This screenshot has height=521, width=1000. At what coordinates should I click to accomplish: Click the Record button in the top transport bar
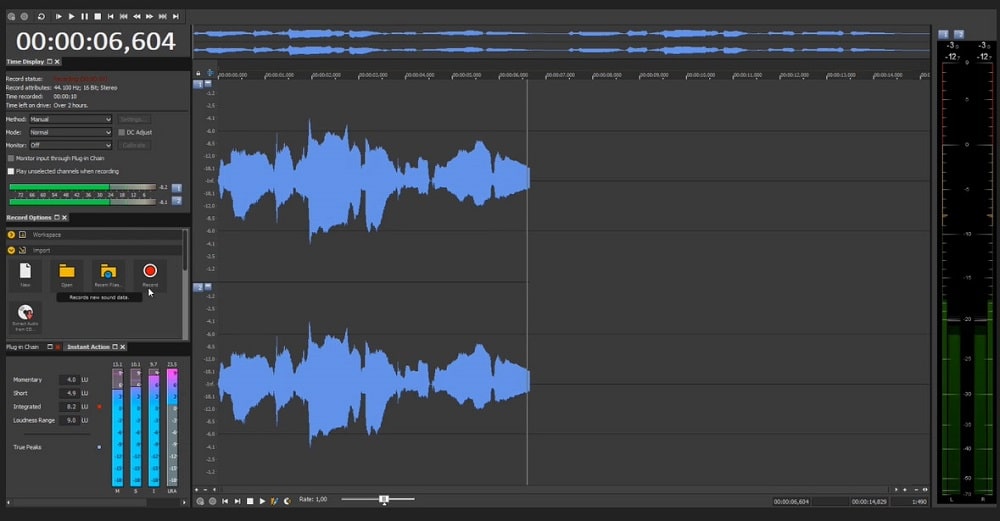tap(24, 17)
